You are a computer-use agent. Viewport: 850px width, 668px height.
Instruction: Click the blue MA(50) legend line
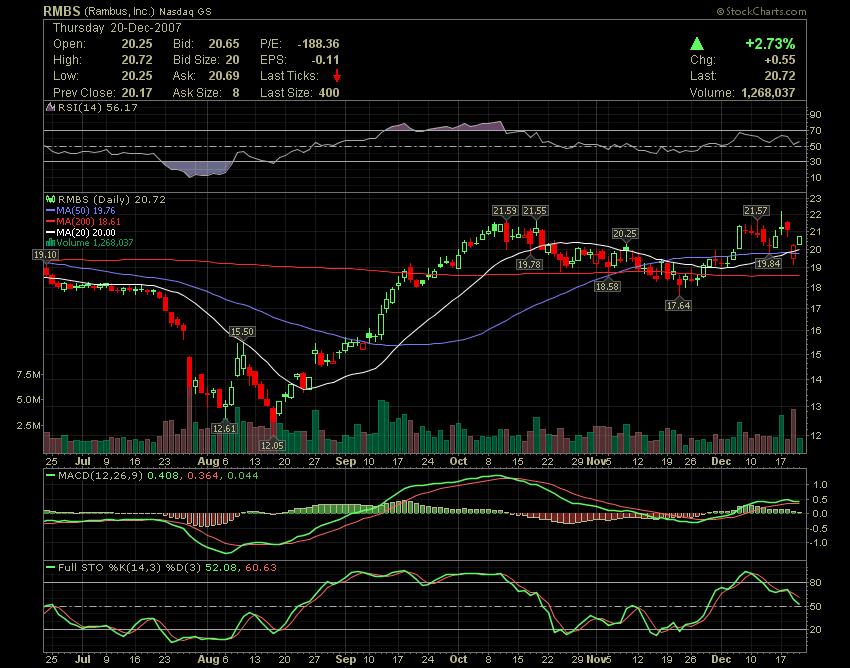coord(51,210)
